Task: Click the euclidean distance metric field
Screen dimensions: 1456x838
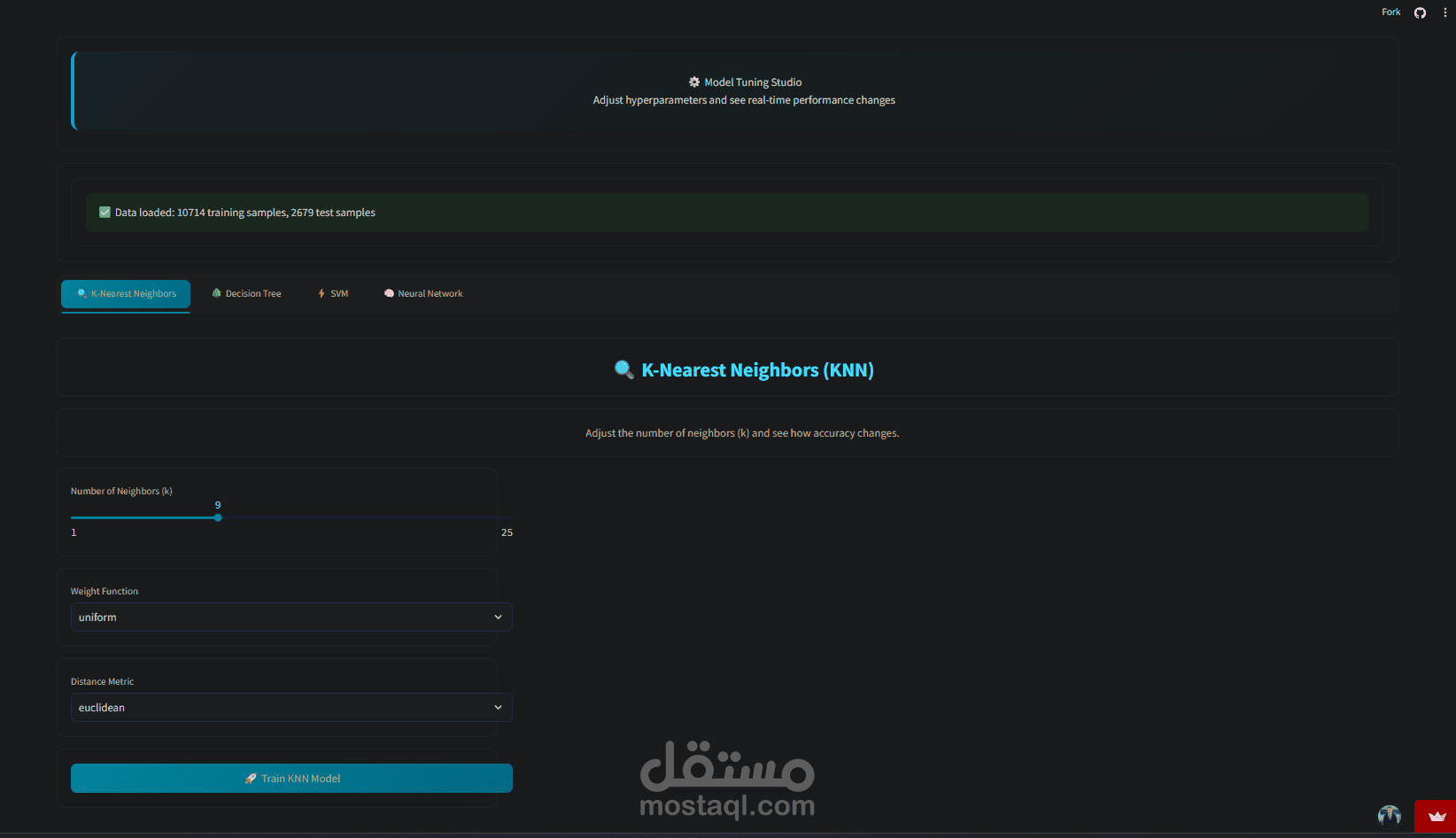Action: (291, 708)
